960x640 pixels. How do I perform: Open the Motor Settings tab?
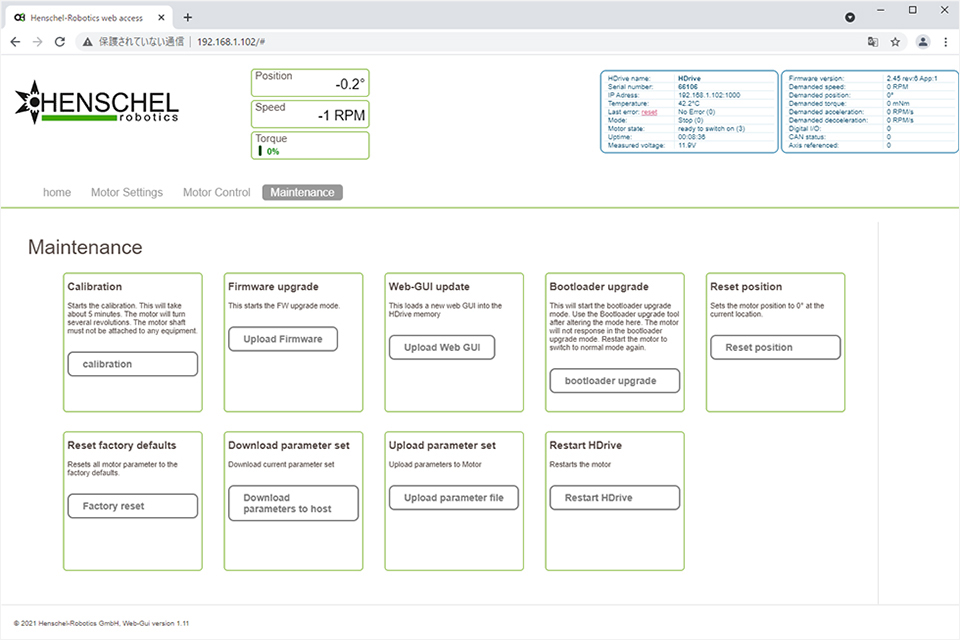127,192
